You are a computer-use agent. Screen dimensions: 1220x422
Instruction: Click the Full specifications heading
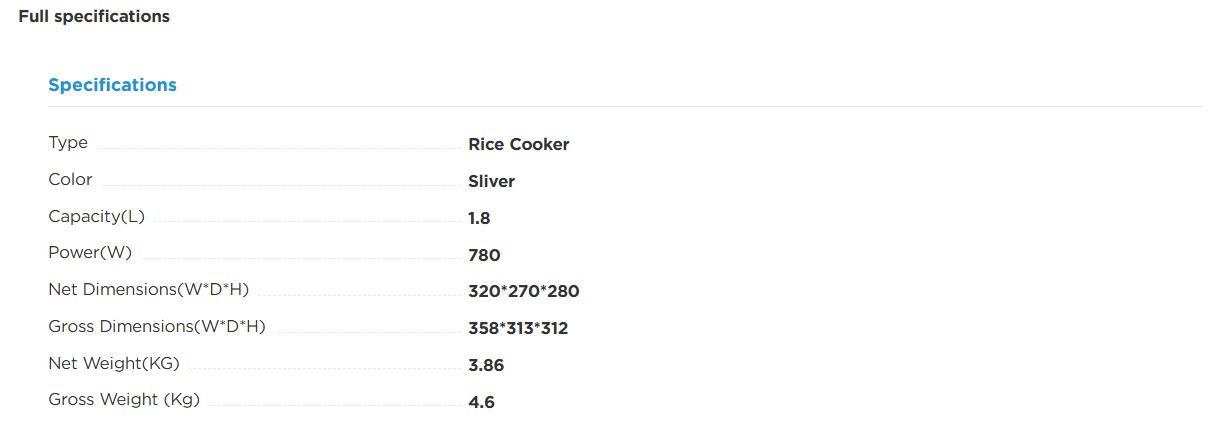(94, 17)
